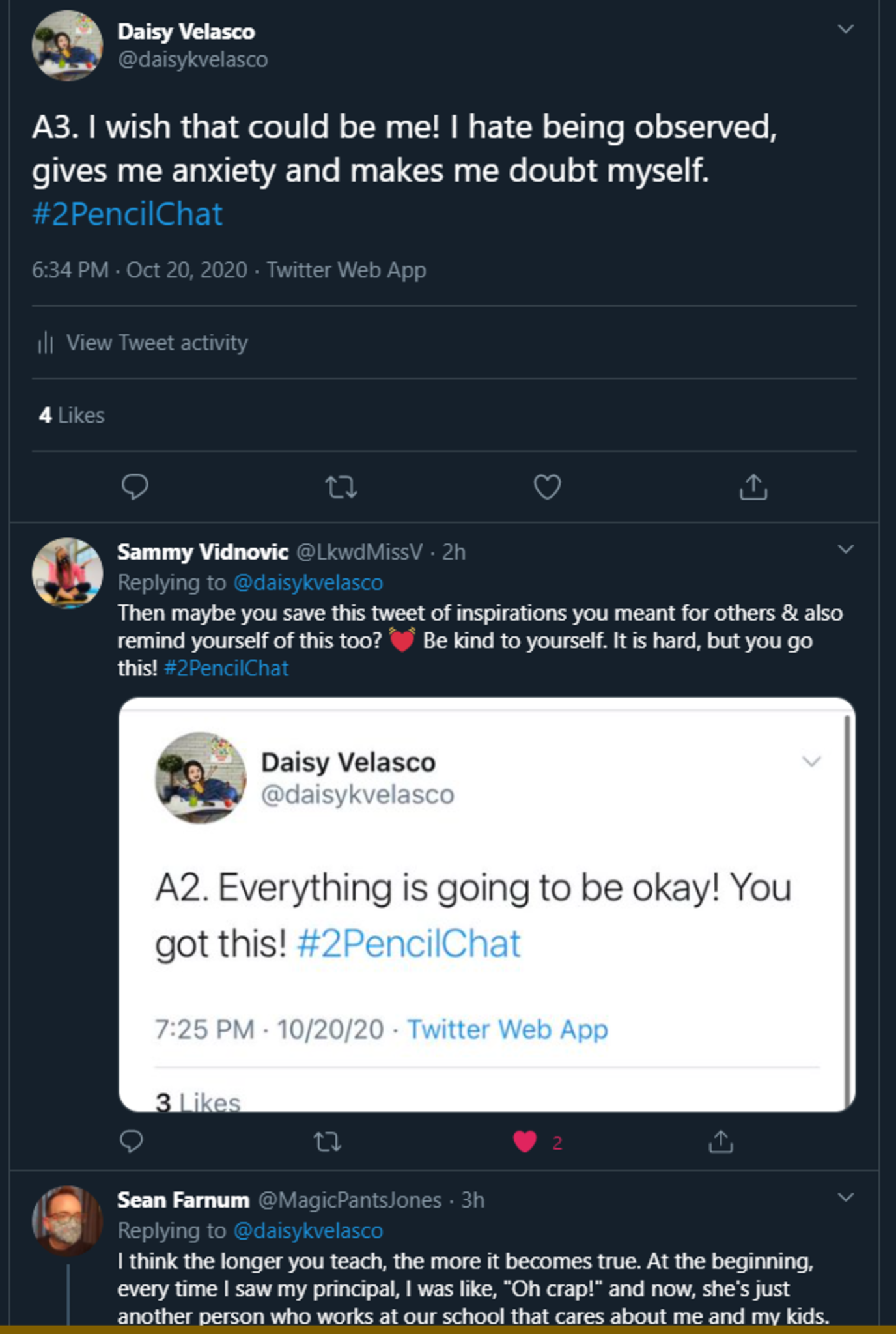
Task: Open the embedded A2 tweet screenshot image
Action: pyautogui.click(x=486, y=904)
